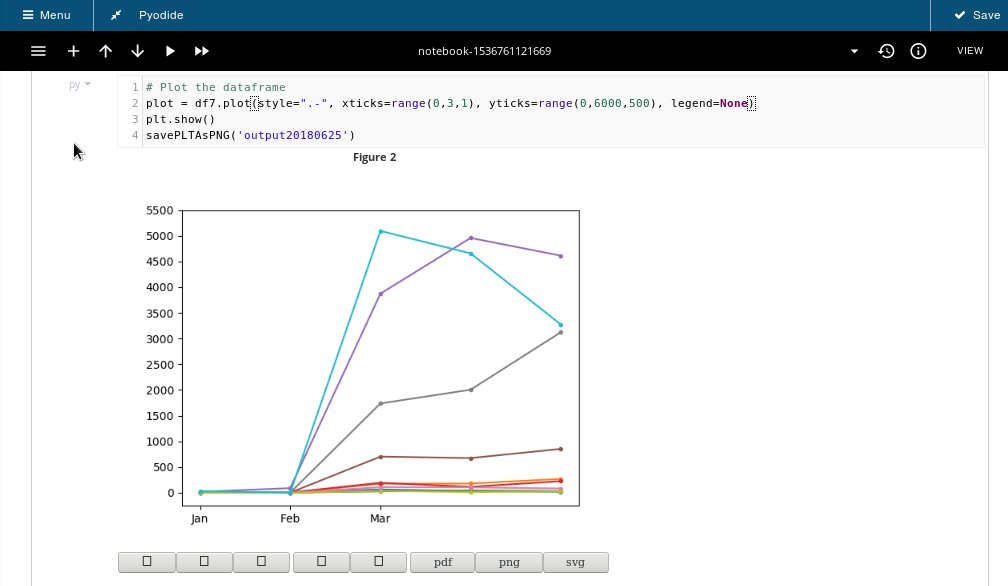This screenshot has width=1008, height=586.
Task: Download figure as svg
Action: (575, 562)
